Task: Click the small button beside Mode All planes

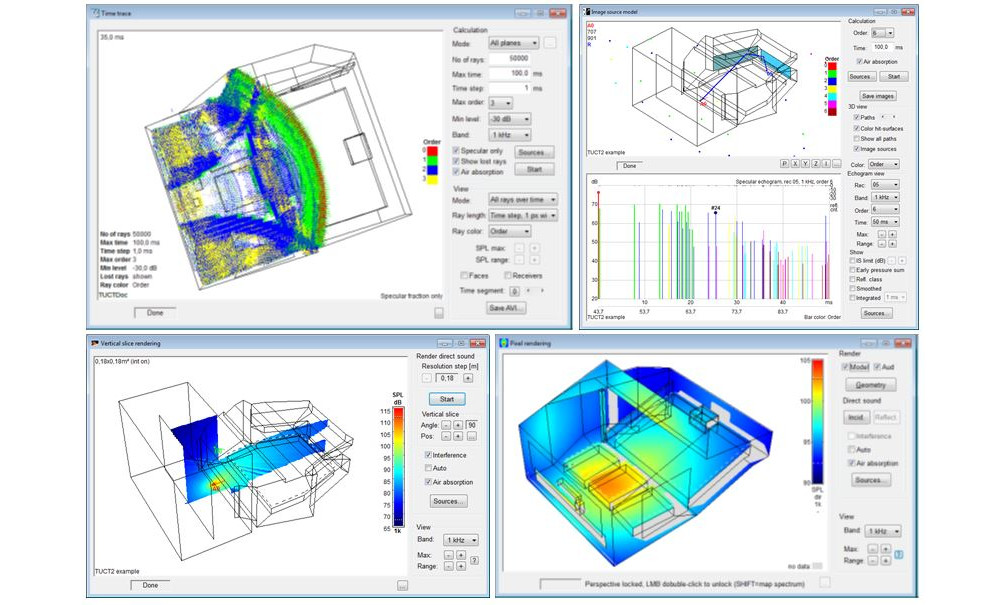Action: [550, 43]
